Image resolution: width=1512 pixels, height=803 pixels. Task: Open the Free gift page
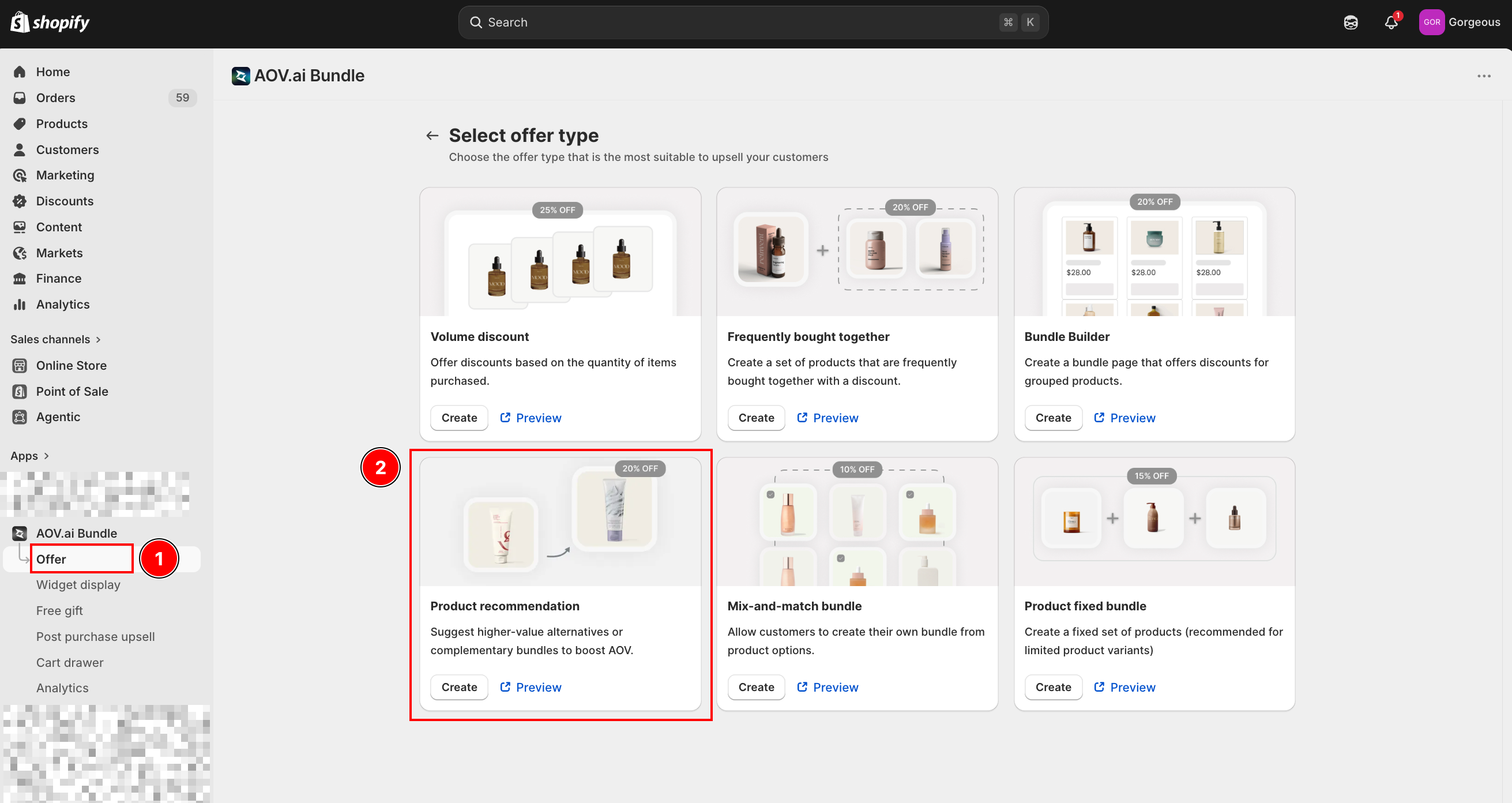click(x=59, y=610)
